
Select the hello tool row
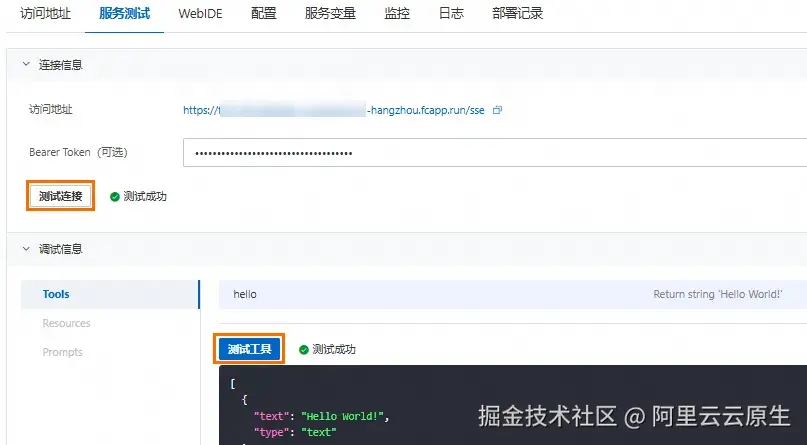click(x=513, y=294)
